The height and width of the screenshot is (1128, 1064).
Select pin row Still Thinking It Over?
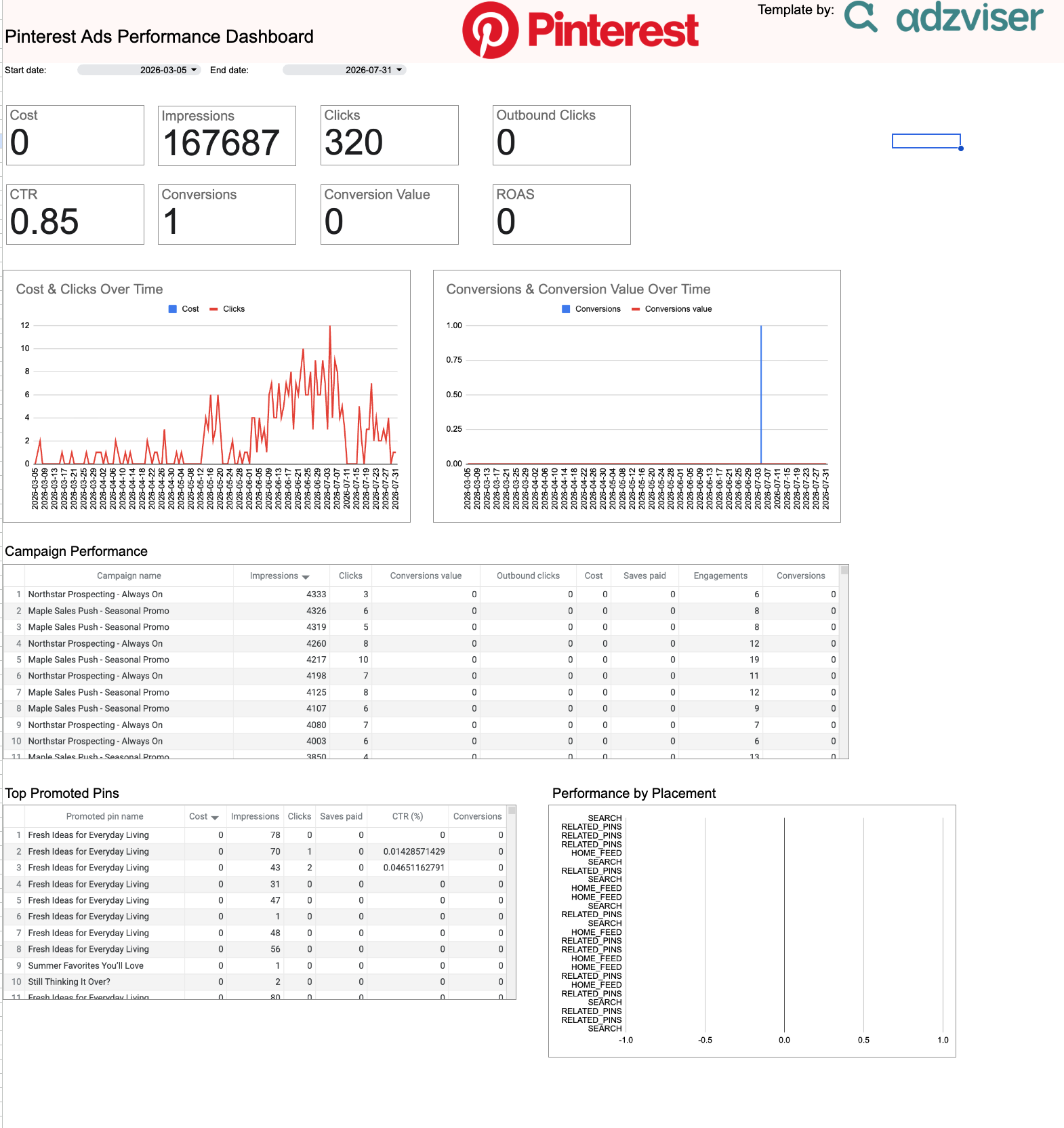tap(255, 982)
